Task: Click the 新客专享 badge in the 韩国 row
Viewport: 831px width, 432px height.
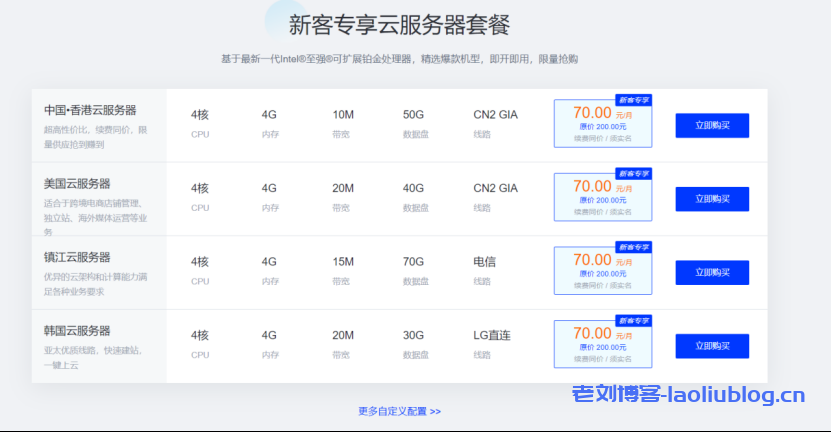Action: (633, 320)
